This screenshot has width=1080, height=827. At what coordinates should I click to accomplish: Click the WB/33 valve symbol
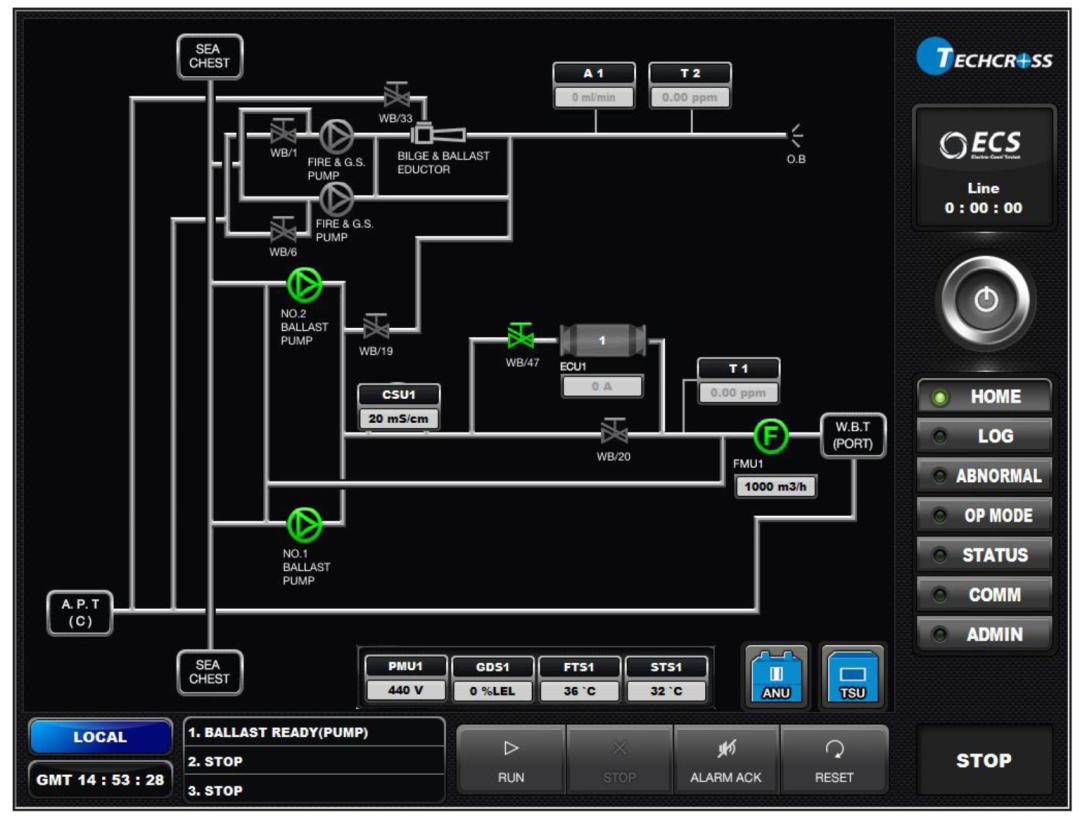click(x=396, y=97)
